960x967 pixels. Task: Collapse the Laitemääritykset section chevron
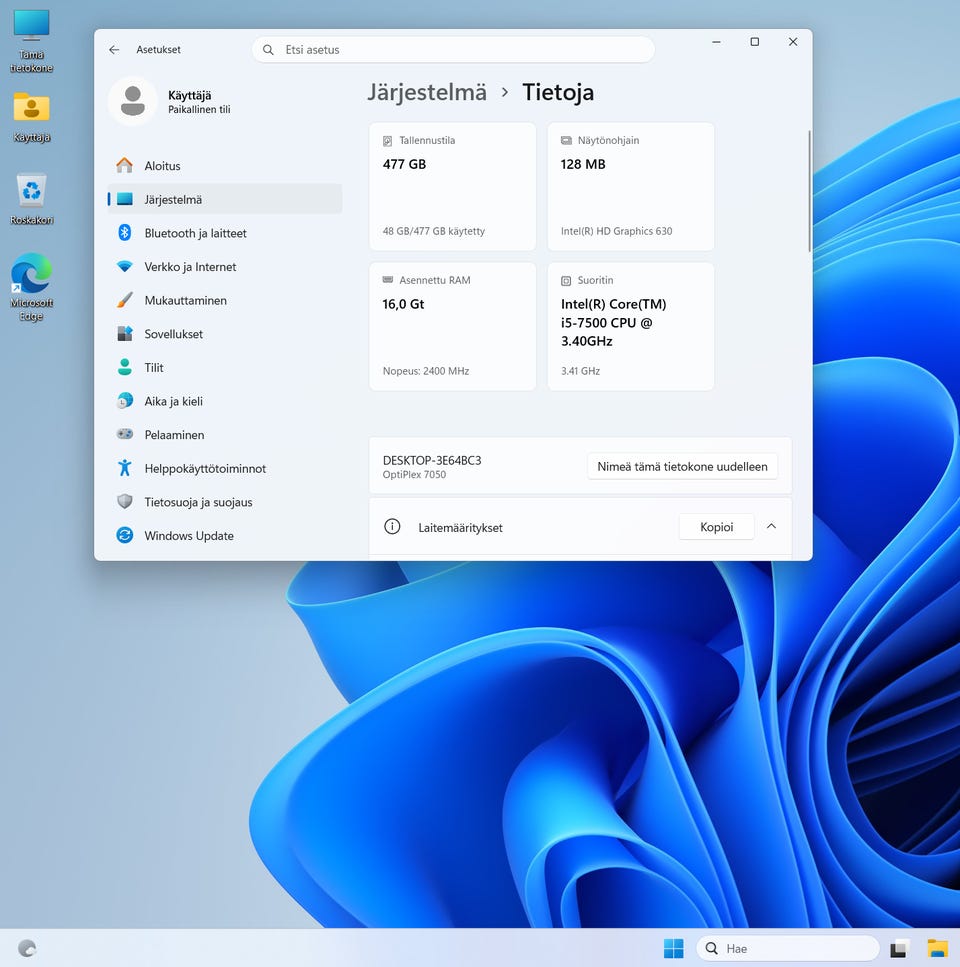tap(771, 526)
